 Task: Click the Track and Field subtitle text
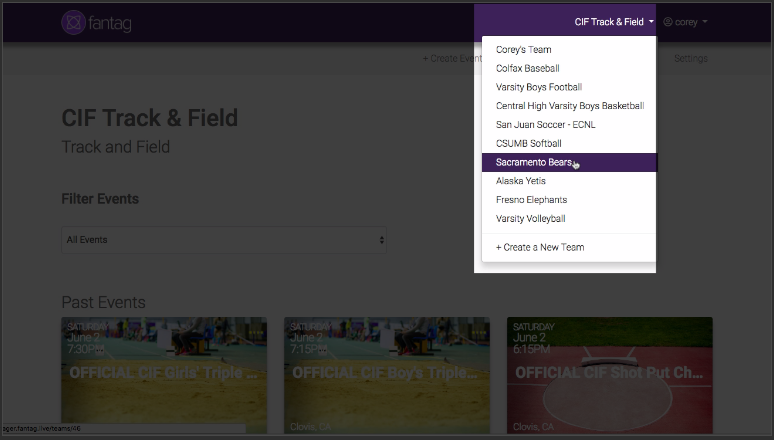116,147
